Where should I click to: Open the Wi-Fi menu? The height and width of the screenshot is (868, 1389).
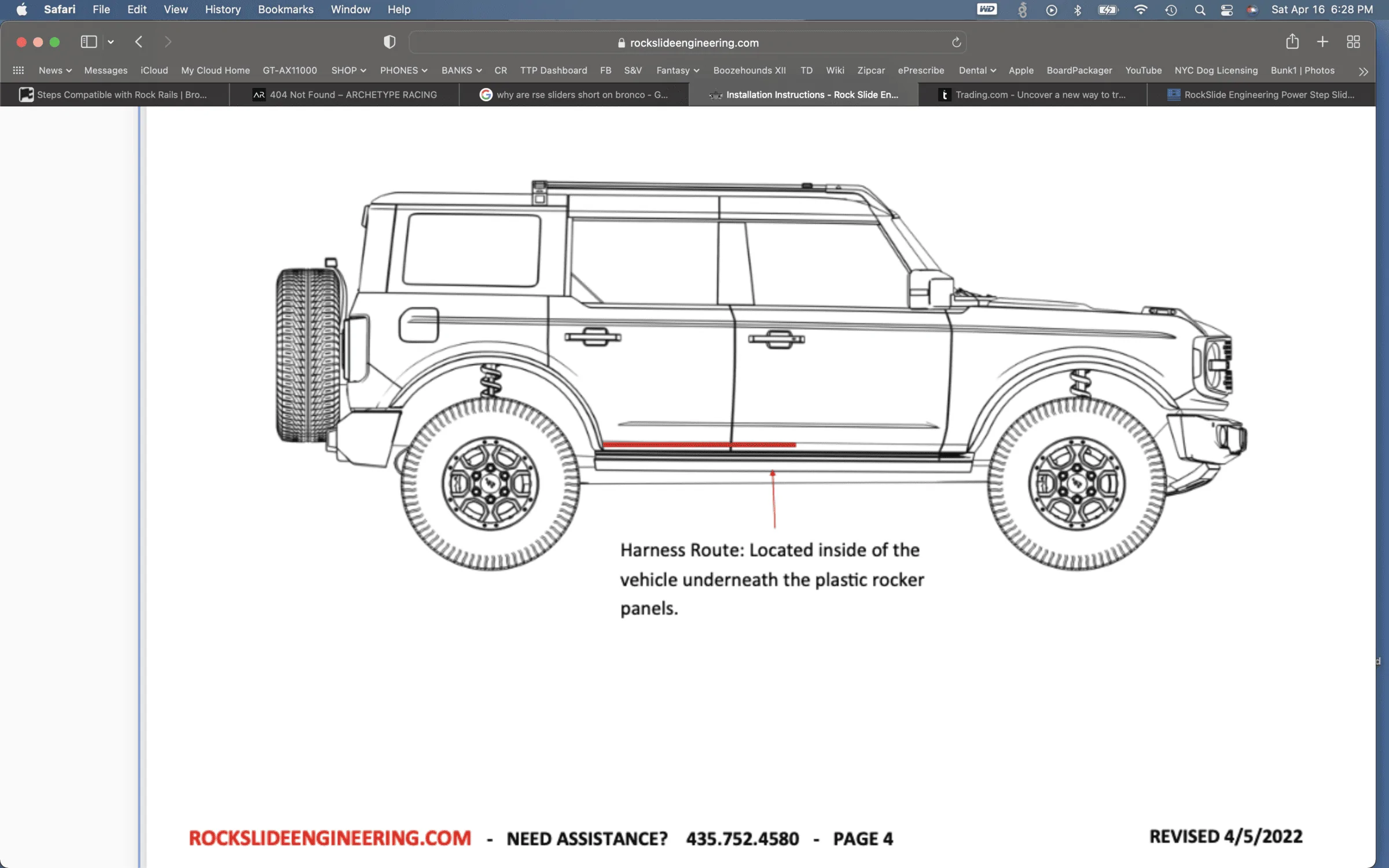1141,9
